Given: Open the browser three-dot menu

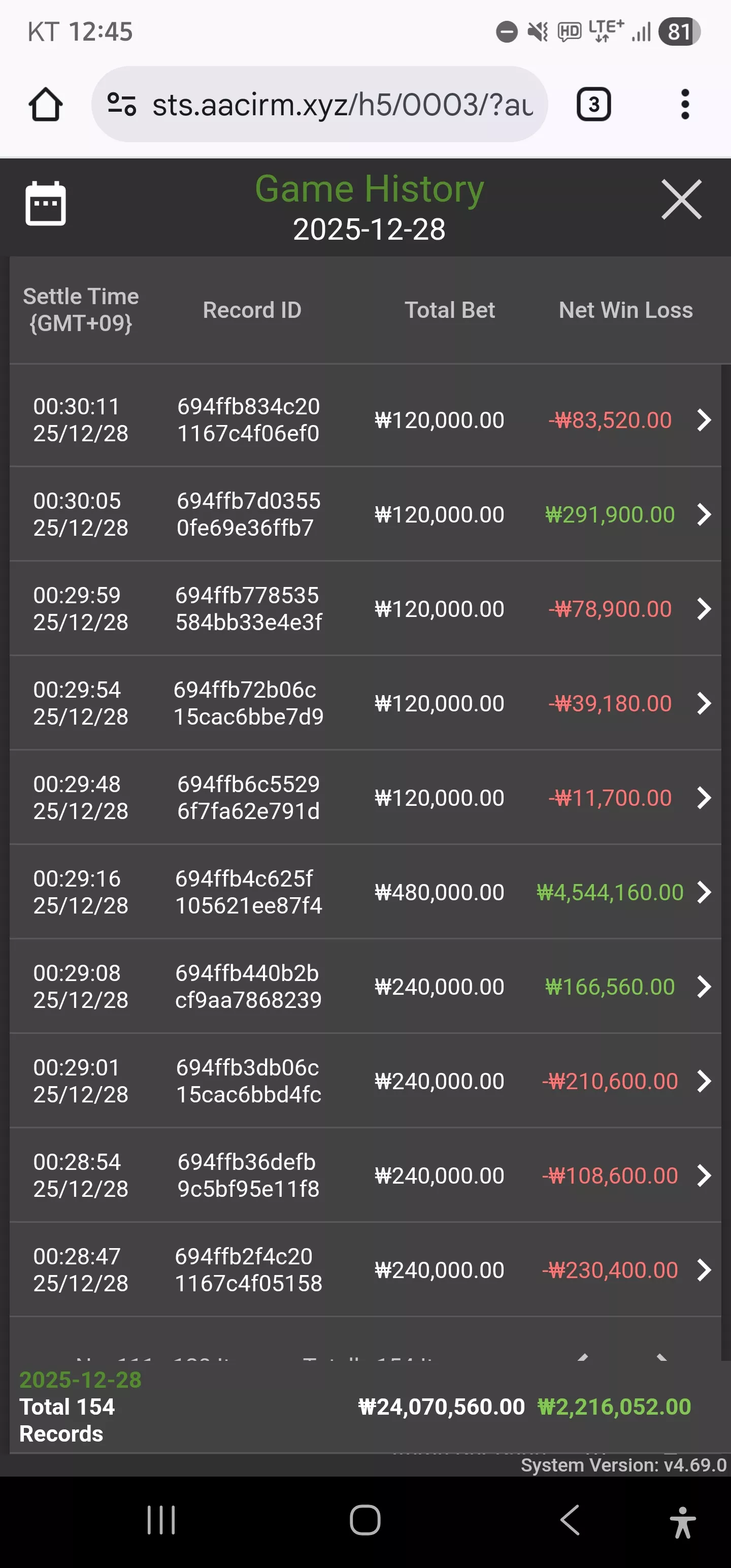Looking at the screenshot, I should pyautogui.click(x=685, y=104).
